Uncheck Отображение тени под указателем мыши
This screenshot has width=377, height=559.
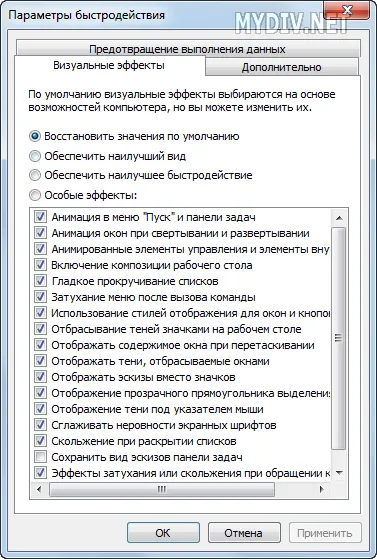(40, 409)
